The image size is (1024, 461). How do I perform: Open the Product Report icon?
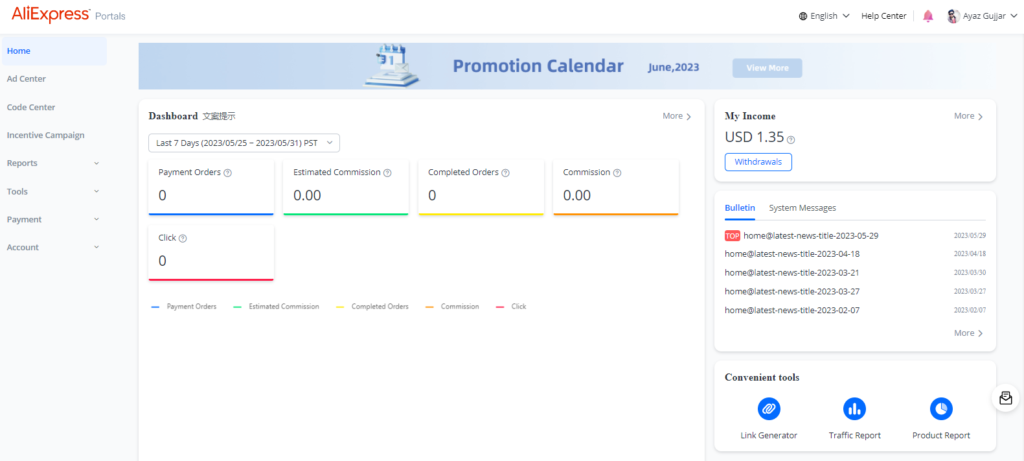coord(941,409)
